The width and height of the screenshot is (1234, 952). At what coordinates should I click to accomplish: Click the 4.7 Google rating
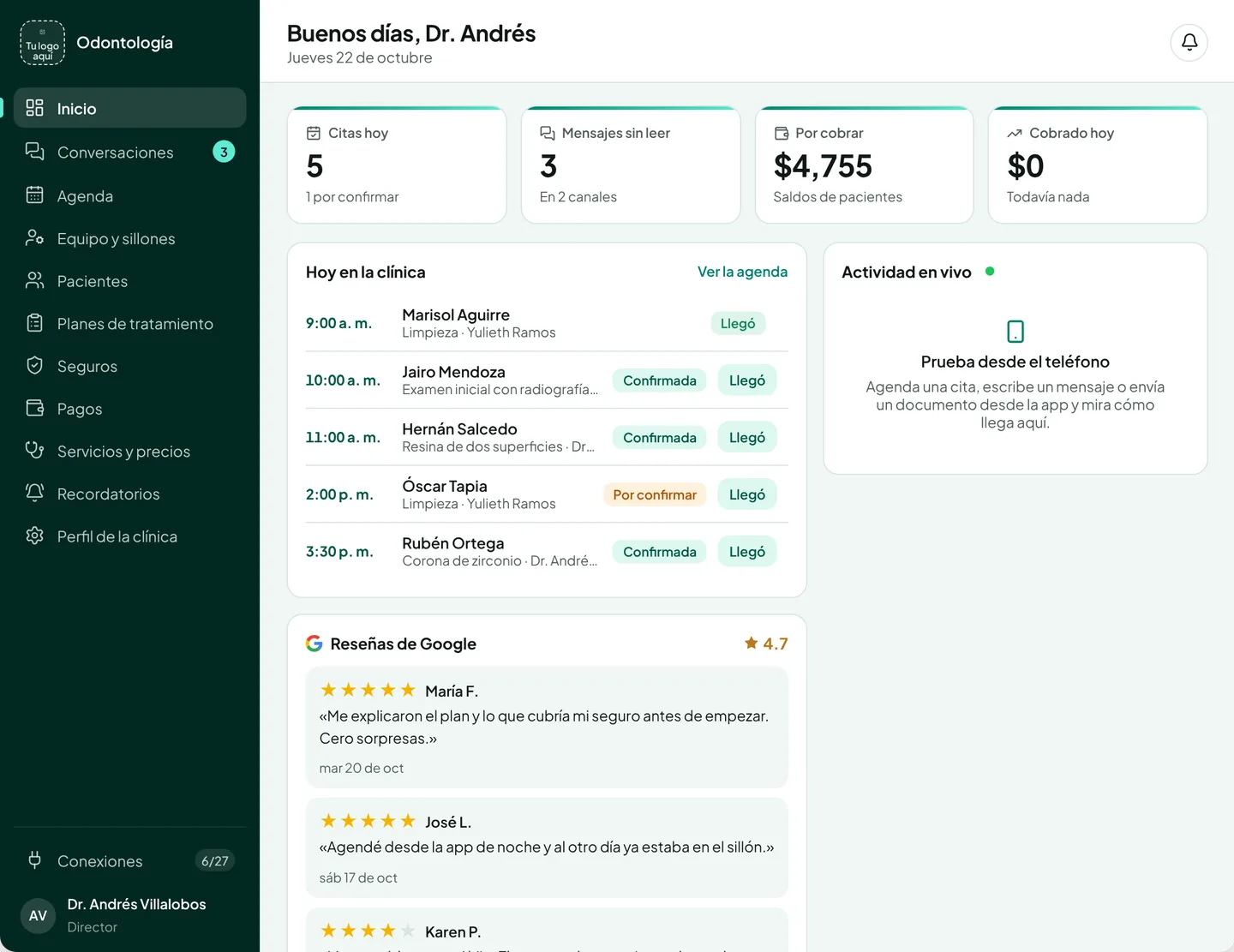[x=766, y=644]
